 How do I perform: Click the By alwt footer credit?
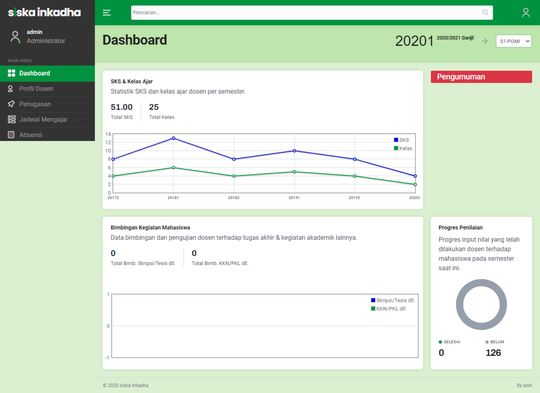click(524, 385)
